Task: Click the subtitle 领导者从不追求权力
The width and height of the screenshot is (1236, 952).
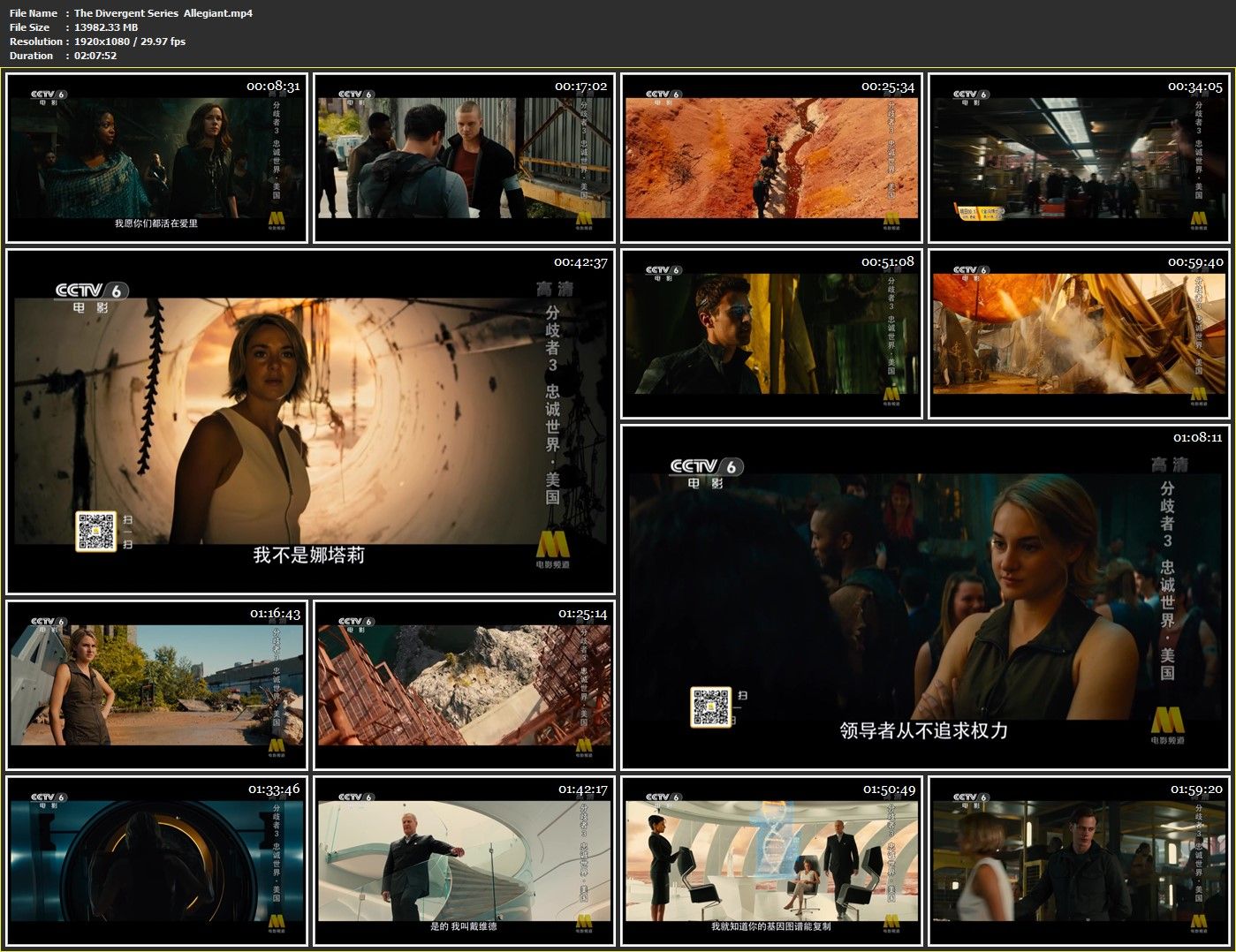Action: [x=924, y=731]
